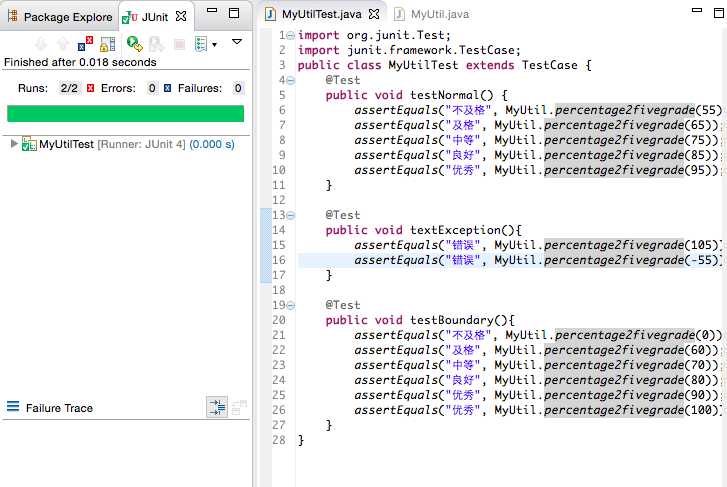Click the red Errors icon
The width and height of the screenshot is (727, 487).
click(x=90, y=88)
